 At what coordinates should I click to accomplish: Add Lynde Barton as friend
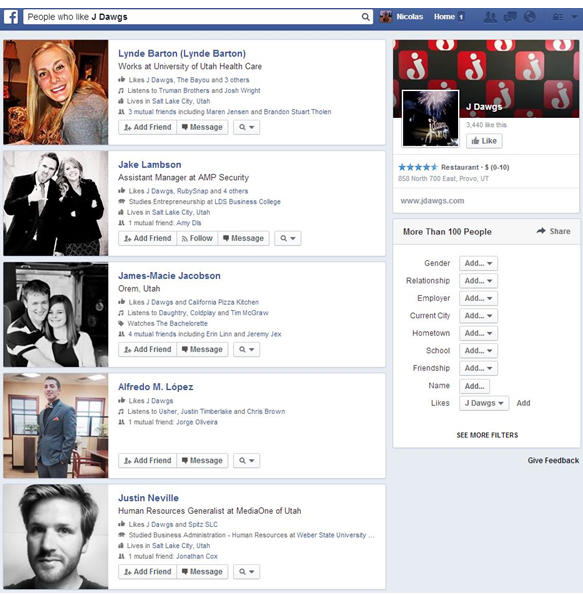148,127
